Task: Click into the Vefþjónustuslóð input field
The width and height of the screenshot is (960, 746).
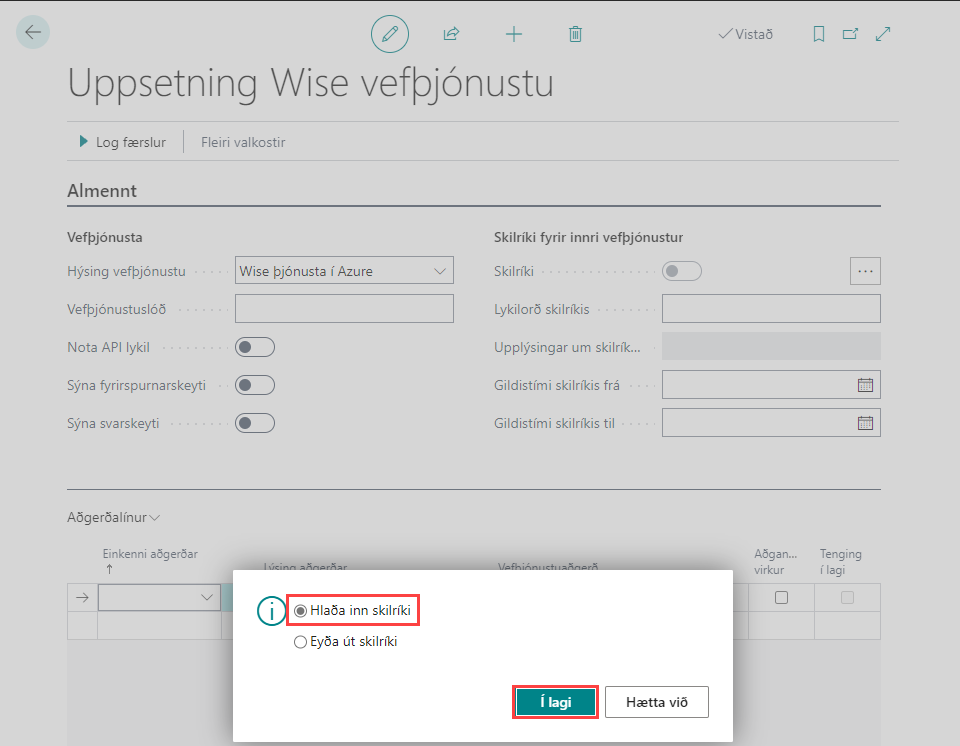Action: (x=343, y=309)
